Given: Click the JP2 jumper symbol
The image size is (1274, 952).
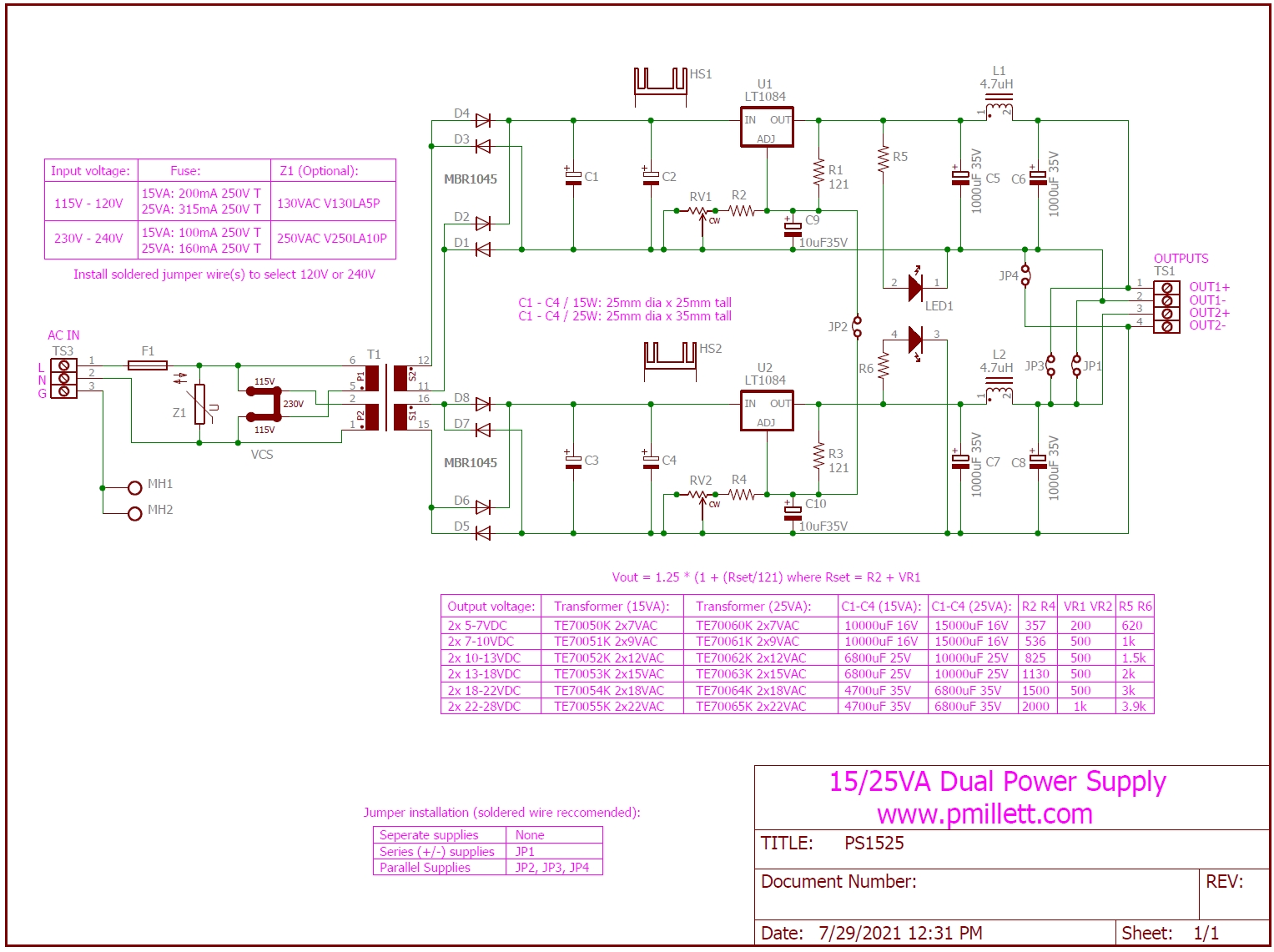Looking at the screenshot, I should pos(857,327).
